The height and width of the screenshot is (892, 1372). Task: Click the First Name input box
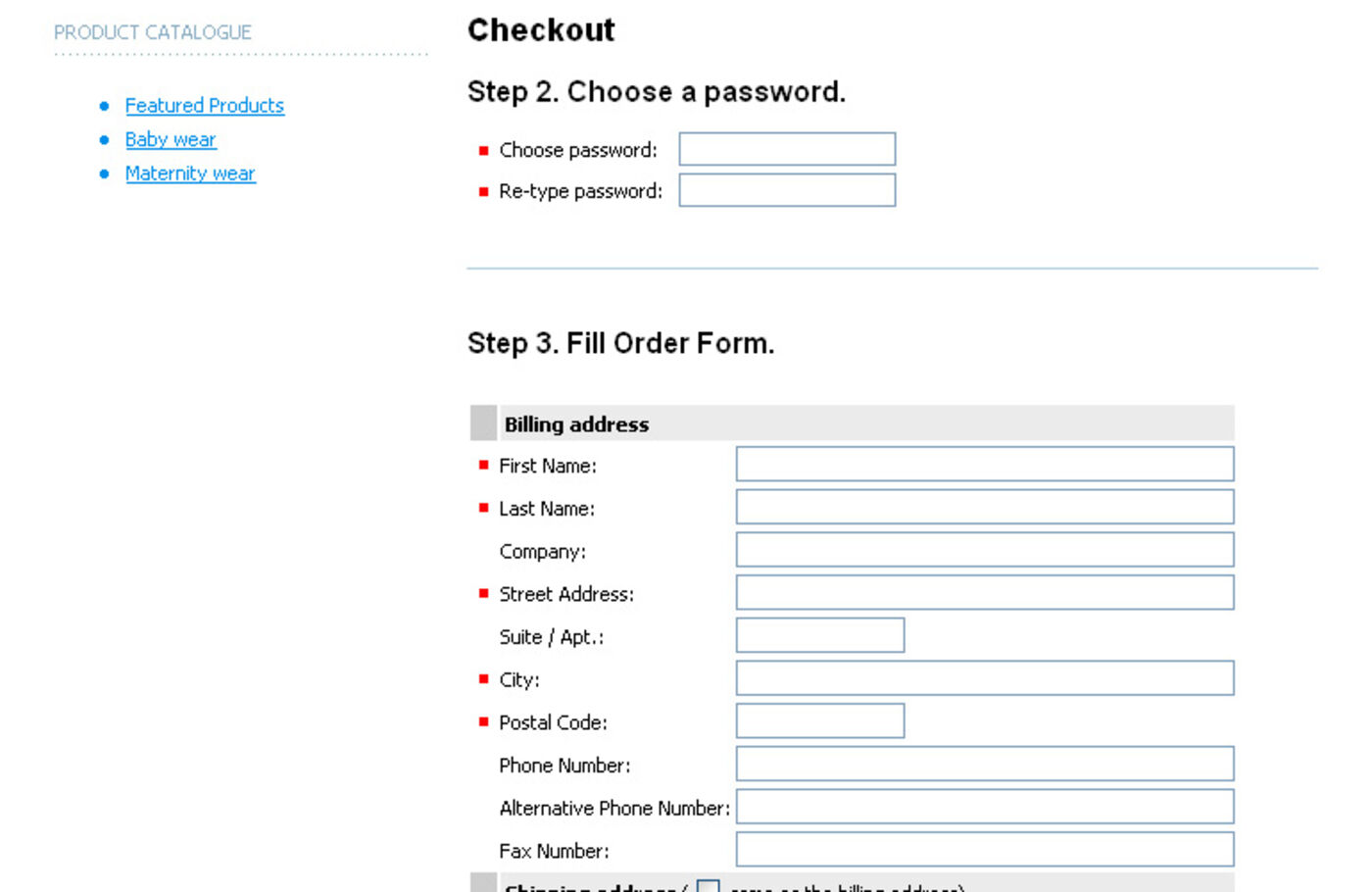[984, 465]
